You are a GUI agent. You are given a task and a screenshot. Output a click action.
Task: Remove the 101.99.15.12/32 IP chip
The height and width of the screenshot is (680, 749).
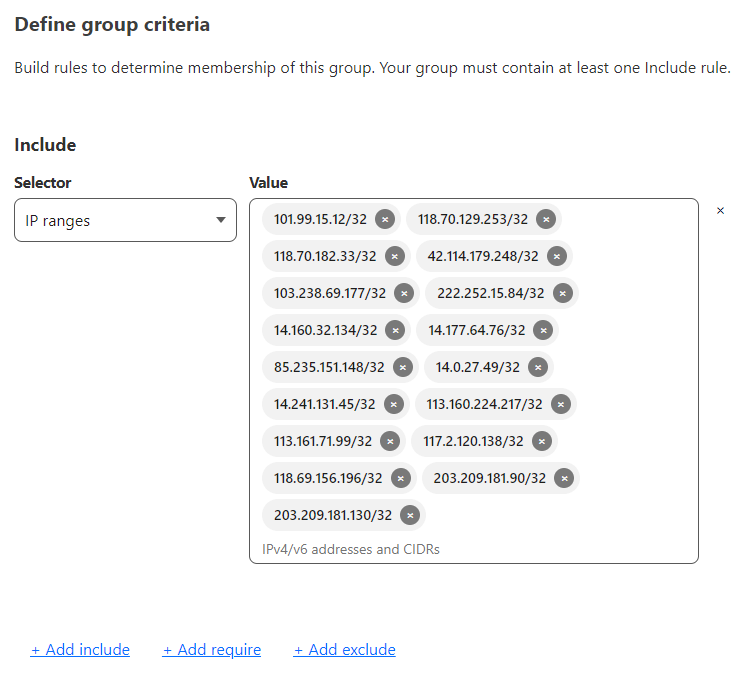(x=385, y=219)
